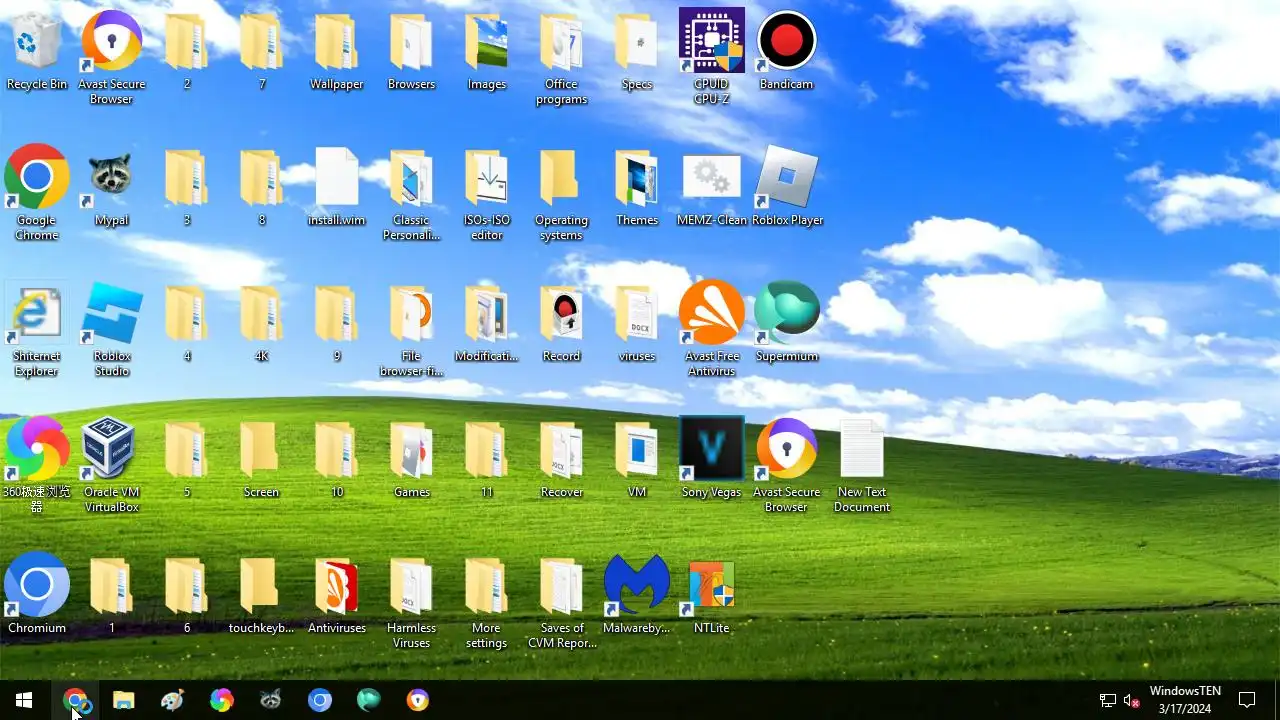1280x720 pixels.
Task: Open Paint from the taskbar
Action: [173, 700]
